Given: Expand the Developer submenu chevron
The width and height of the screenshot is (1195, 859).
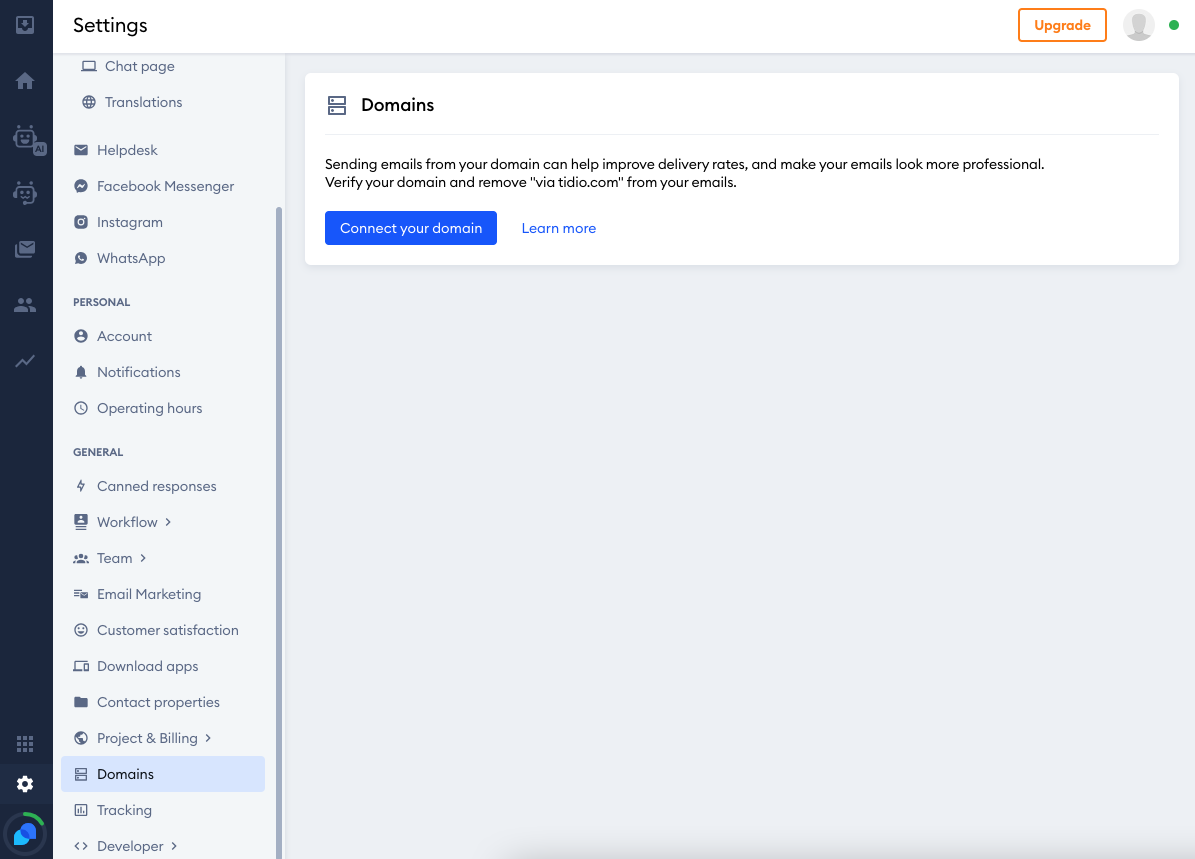Looking at the screenshot, I should [x=174, y=846].
